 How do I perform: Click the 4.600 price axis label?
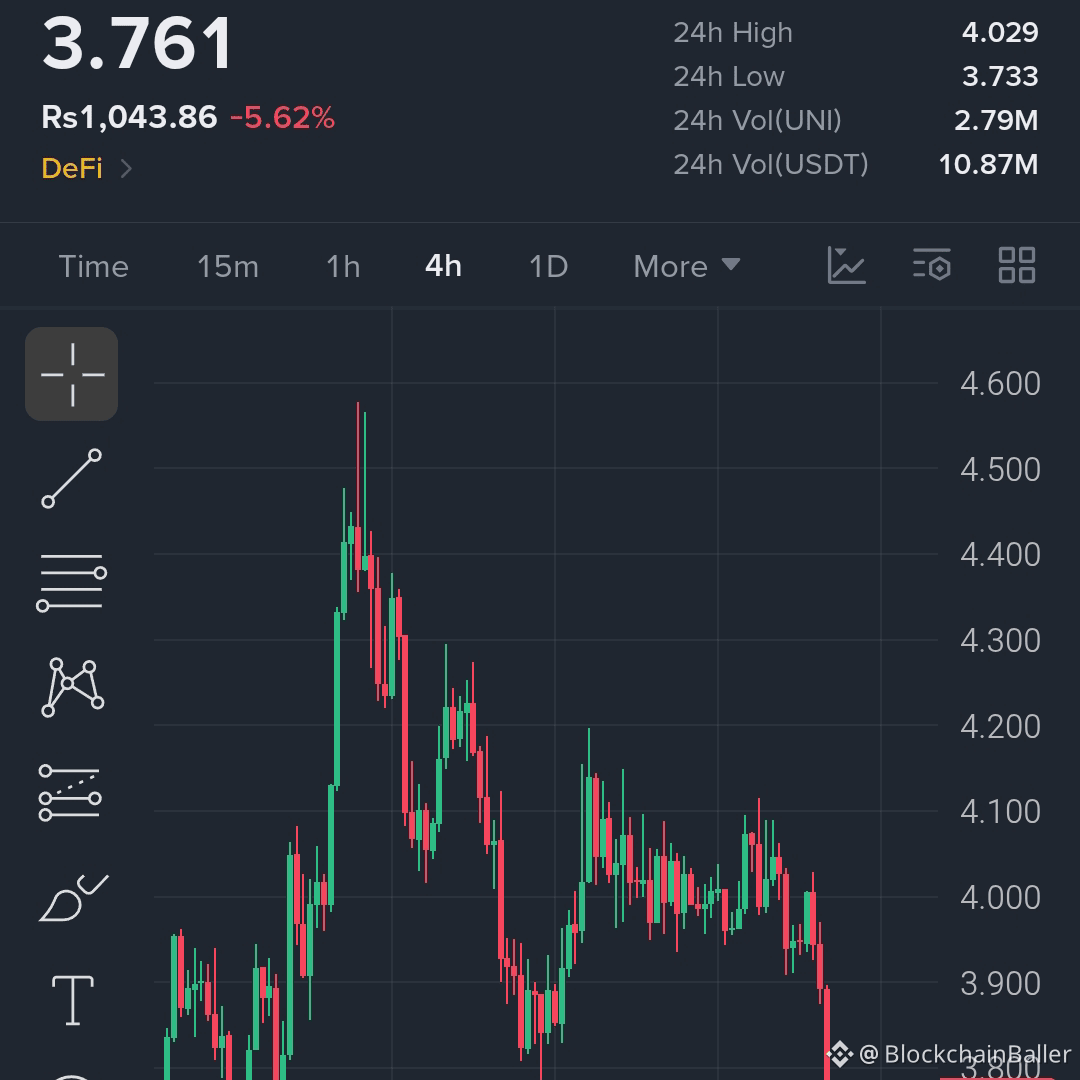(1000, 384)
